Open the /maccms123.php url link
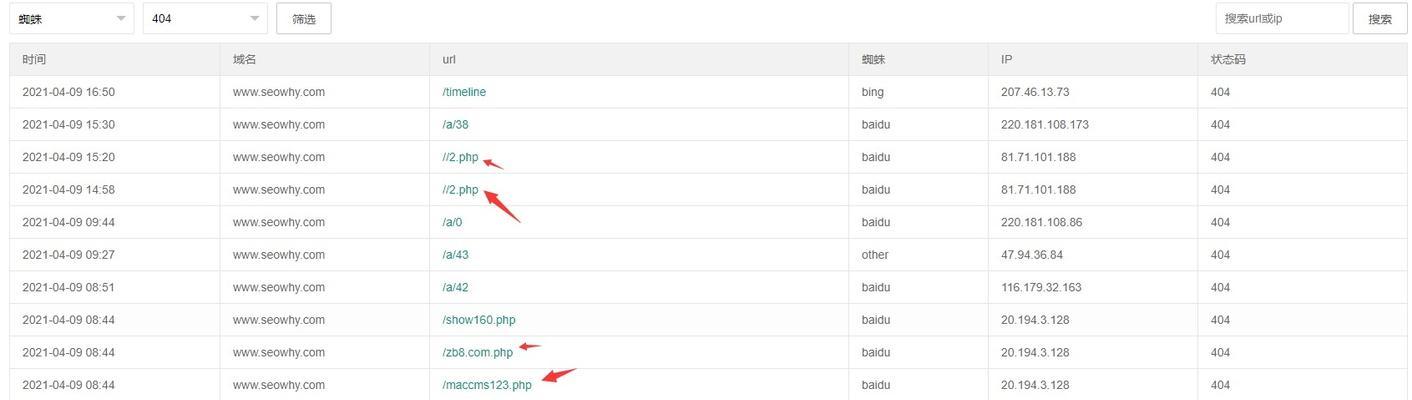Image resolution: width=1412 pixels, height=400 pixels. [487, 385]
